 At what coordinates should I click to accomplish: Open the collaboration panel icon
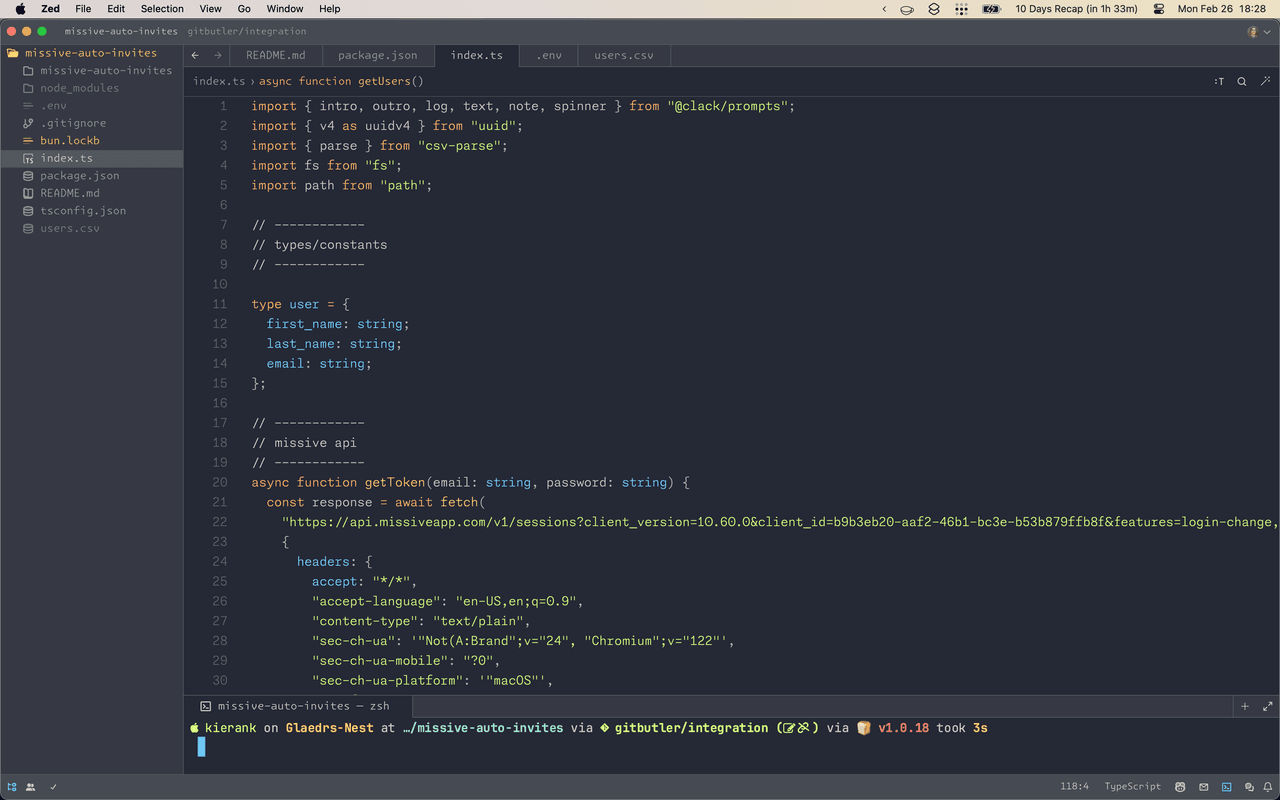(x=31, y=787)
